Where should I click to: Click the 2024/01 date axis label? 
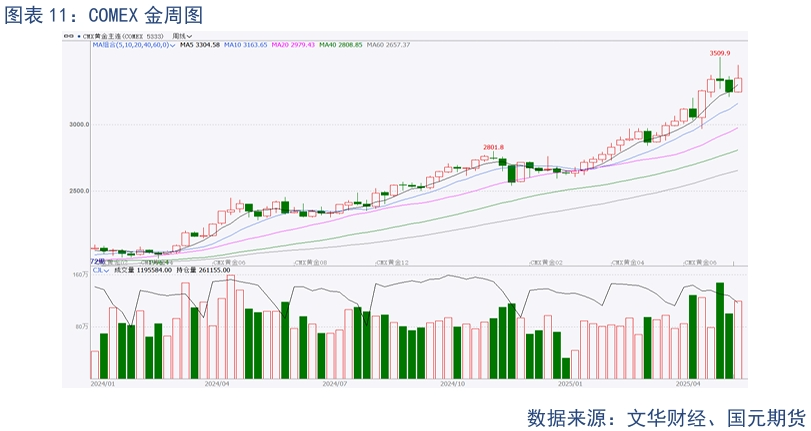coord(103,382)
